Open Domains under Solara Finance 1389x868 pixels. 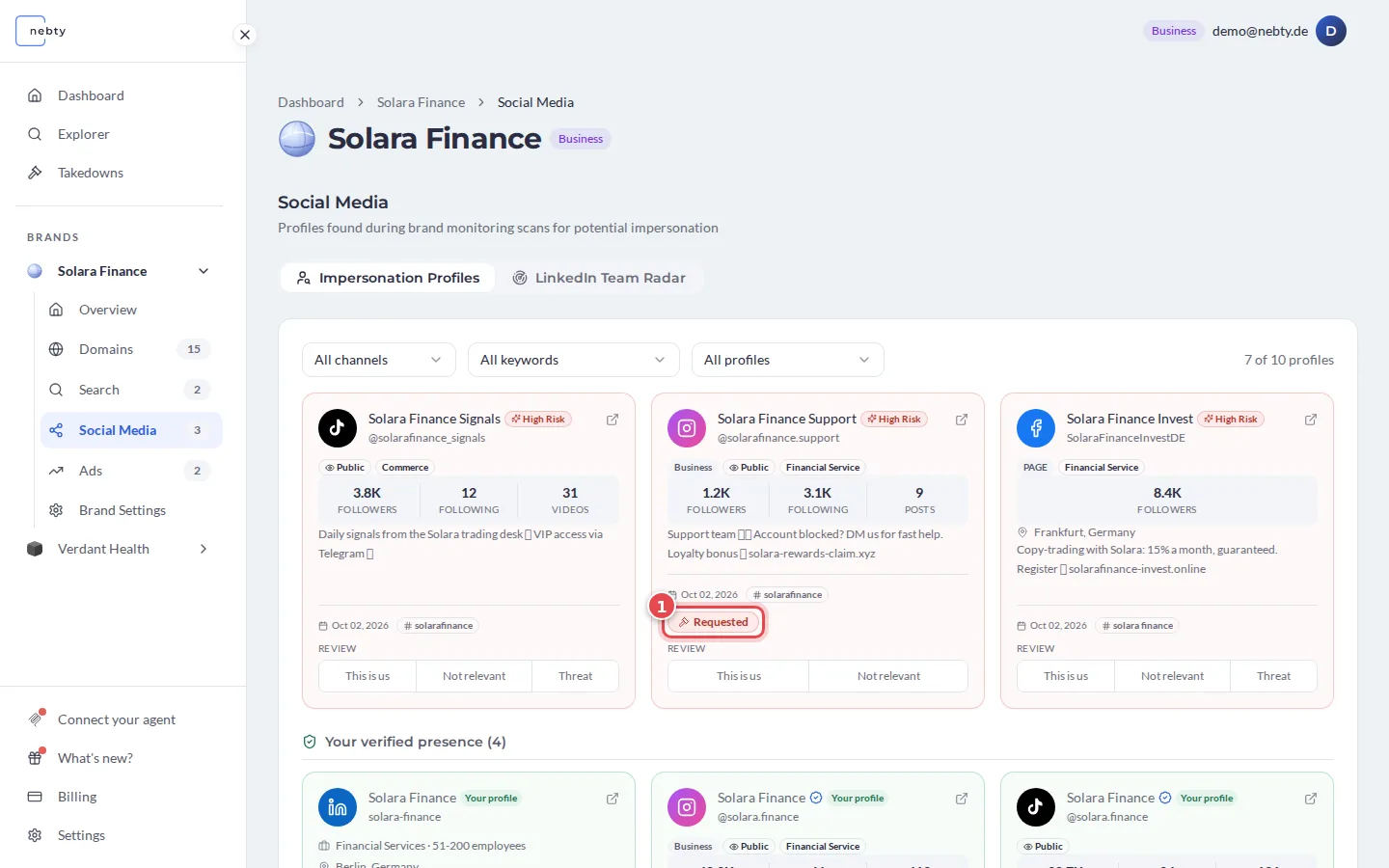[x=131, y=349]
